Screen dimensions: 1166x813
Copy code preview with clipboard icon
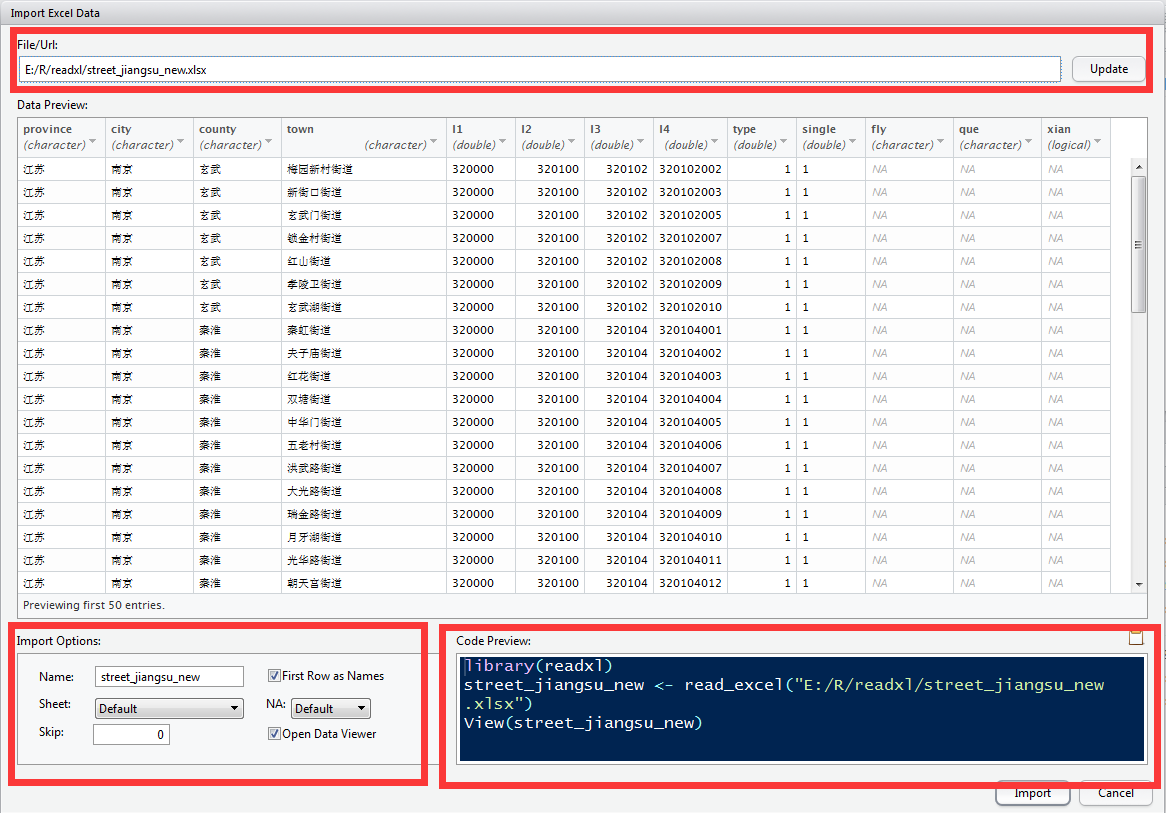[x=1134, y=638]
